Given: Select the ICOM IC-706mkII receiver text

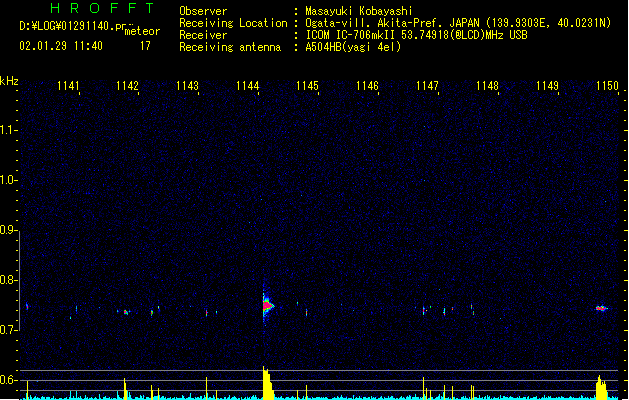Looking at the screenshot, I should 416,35.
